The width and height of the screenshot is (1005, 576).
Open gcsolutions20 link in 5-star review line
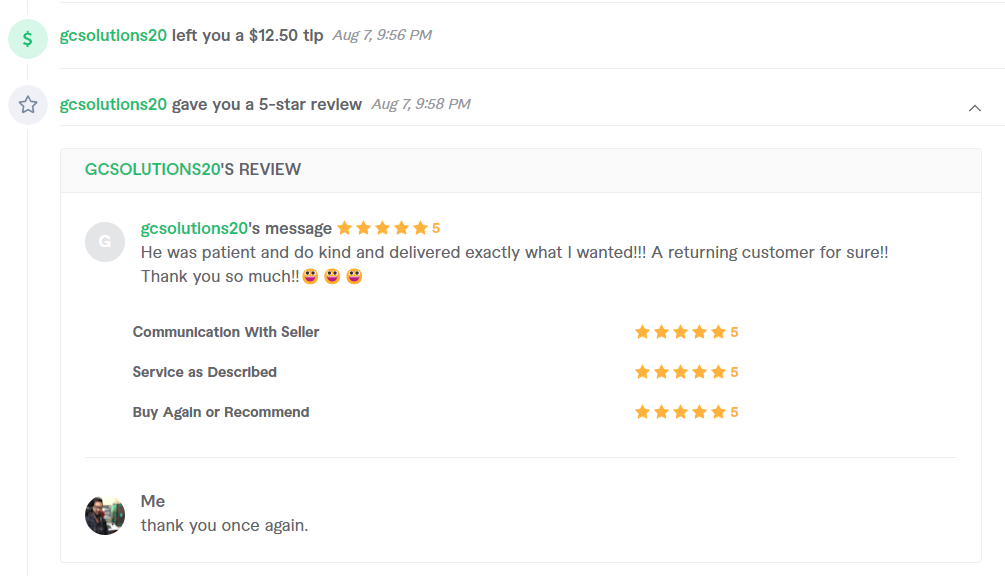coord(113,104)
